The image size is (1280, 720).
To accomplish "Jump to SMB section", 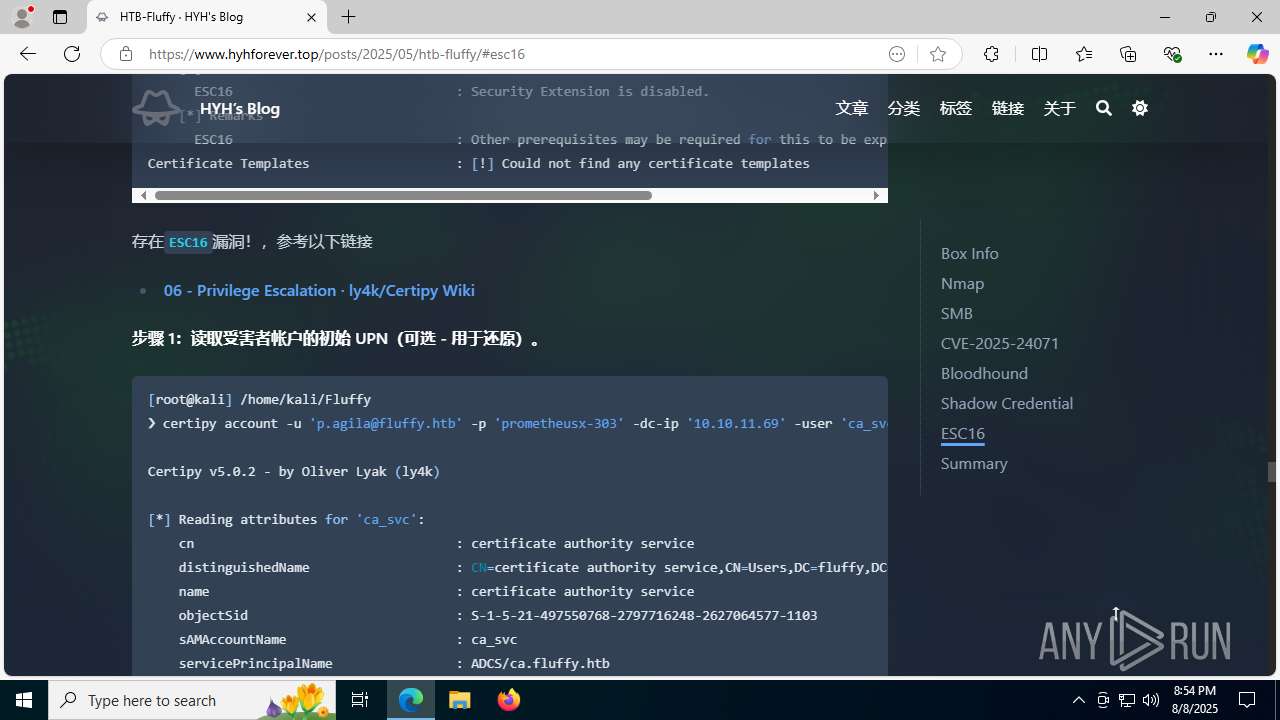I will click(x=957, y=313).
